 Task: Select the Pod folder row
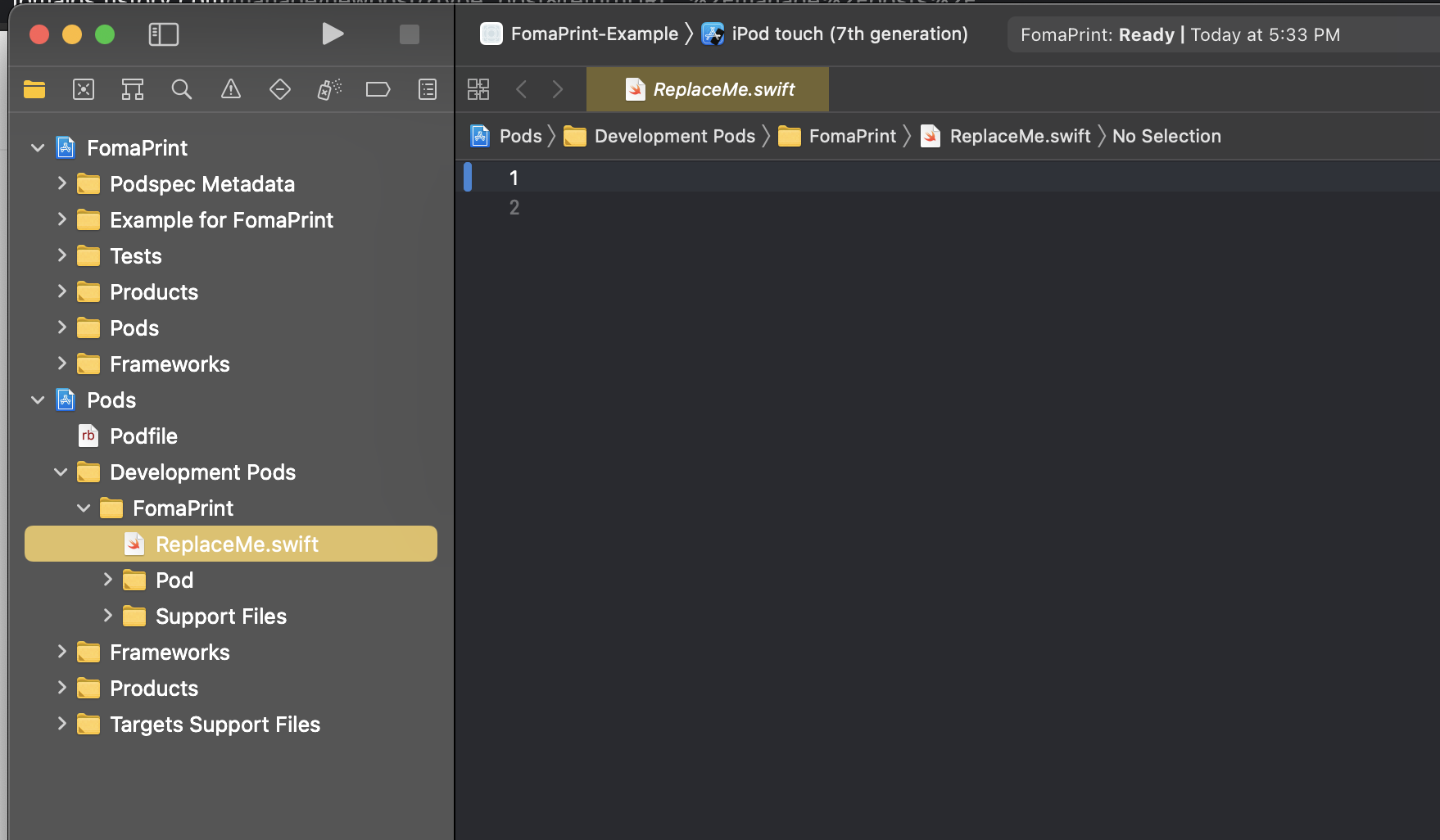231,580
